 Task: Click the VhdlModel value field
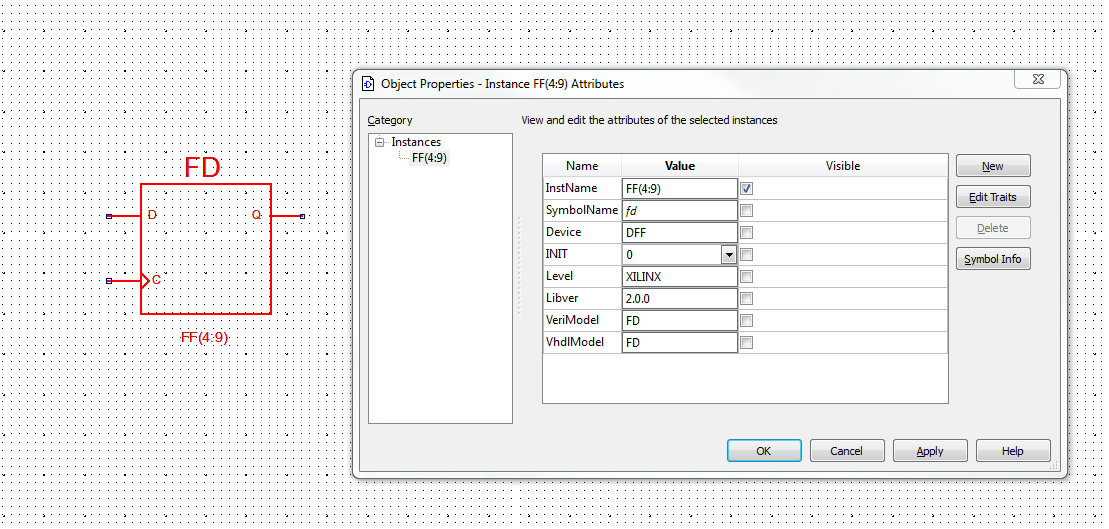click(x=680, y=342)
